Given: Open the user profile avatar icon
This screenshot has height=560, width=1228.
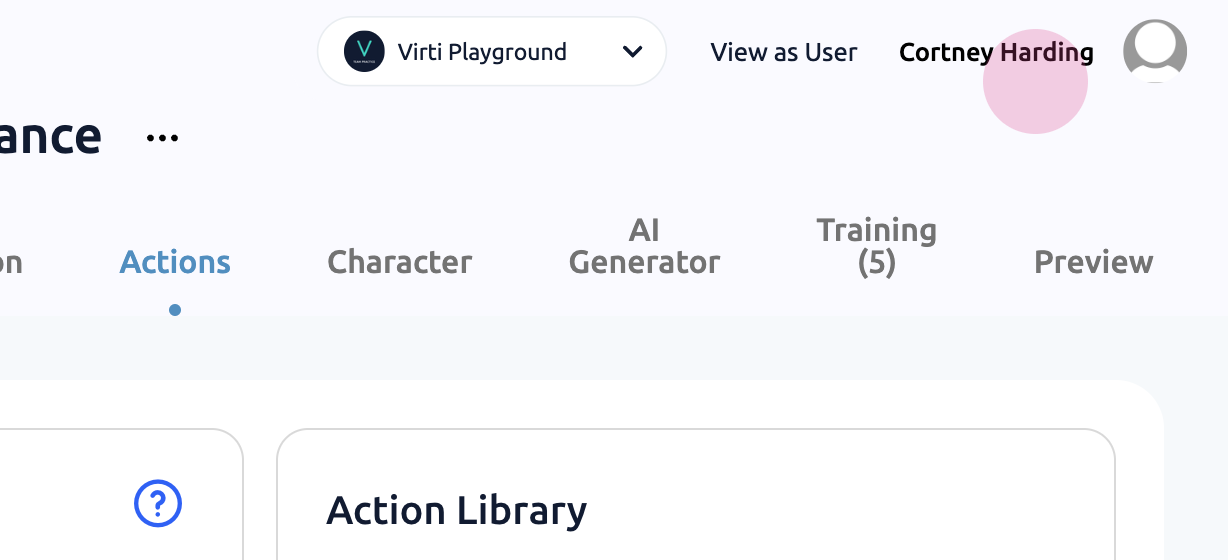Looking at the screenshot, I should coord(1155,51).
